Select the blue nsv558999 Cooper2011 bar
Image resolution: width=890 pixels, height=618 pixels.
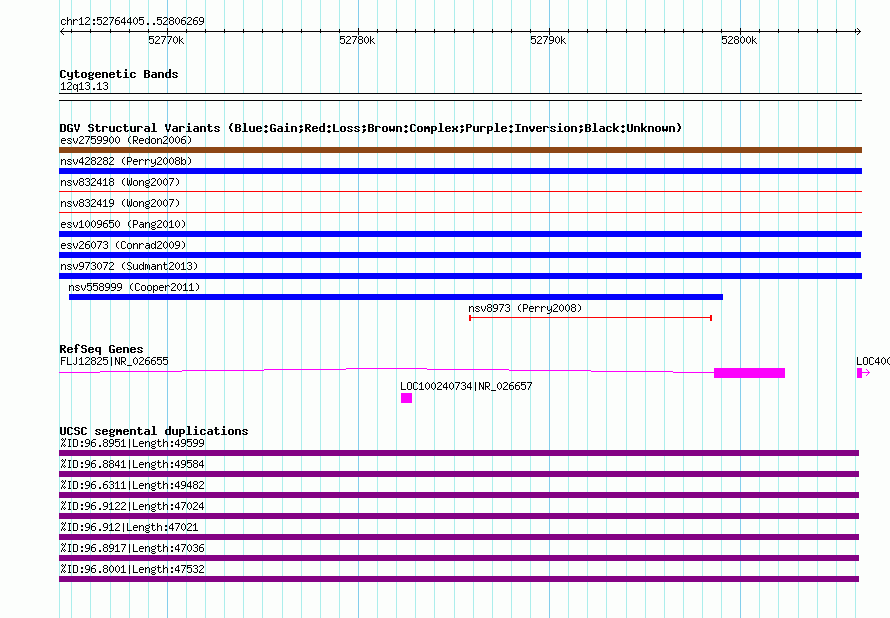coord(396,297)
